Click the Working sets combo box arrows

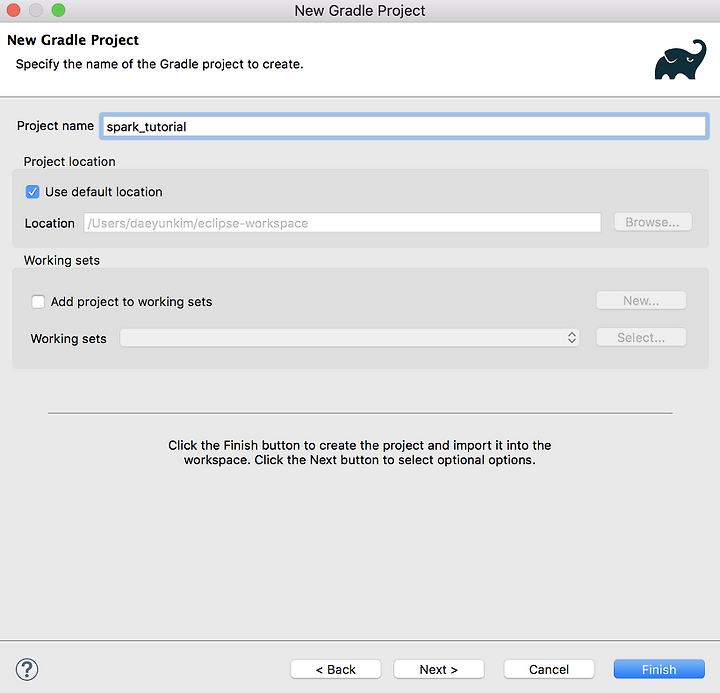click(572, 338)
